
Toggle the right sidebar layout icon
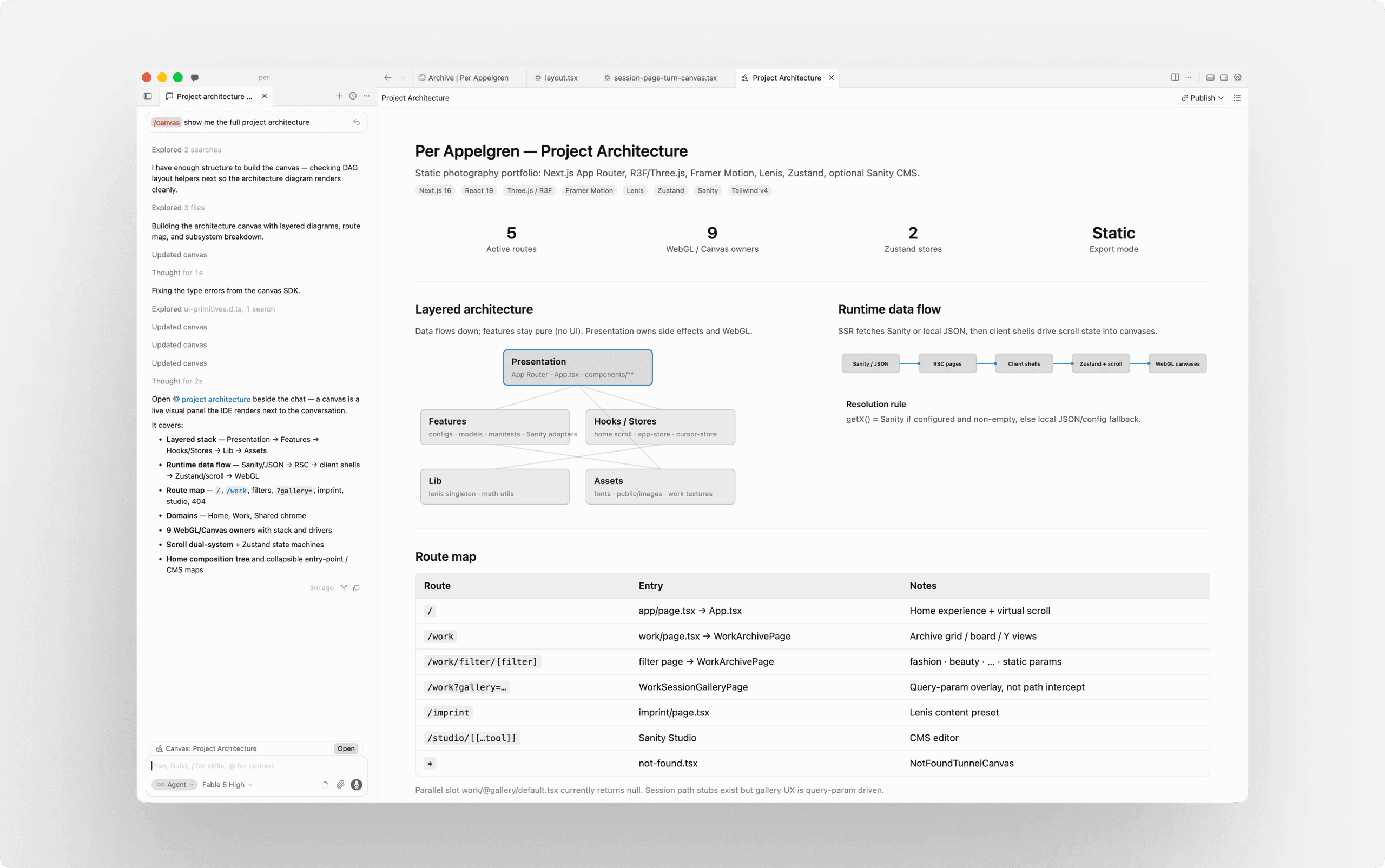[x=1224, y=77]
